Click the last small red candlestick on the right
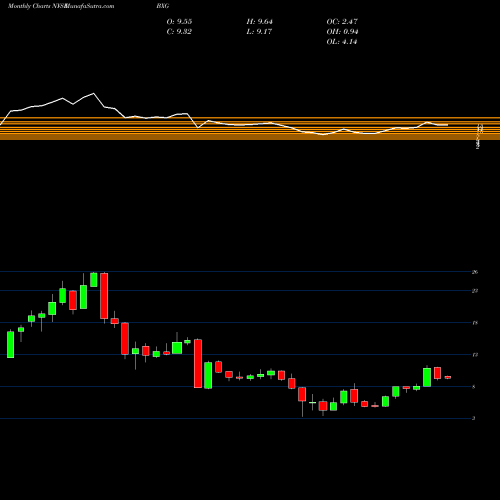Screen dimensions: 500x500 pyautogui.click(x=448, y=377)
